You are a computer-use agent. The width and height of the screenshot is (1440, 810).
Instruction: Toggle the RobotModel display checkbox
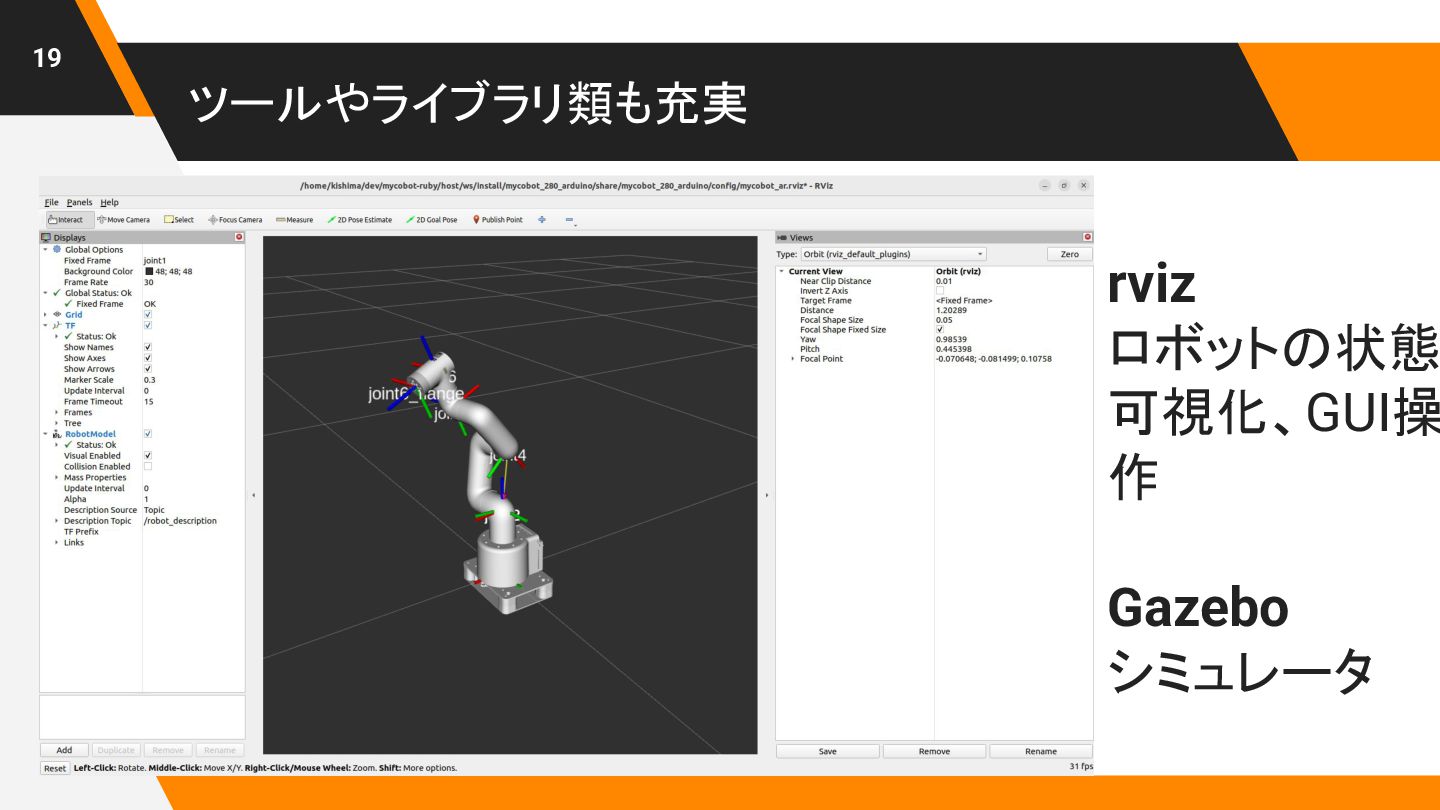coord(148,434)
